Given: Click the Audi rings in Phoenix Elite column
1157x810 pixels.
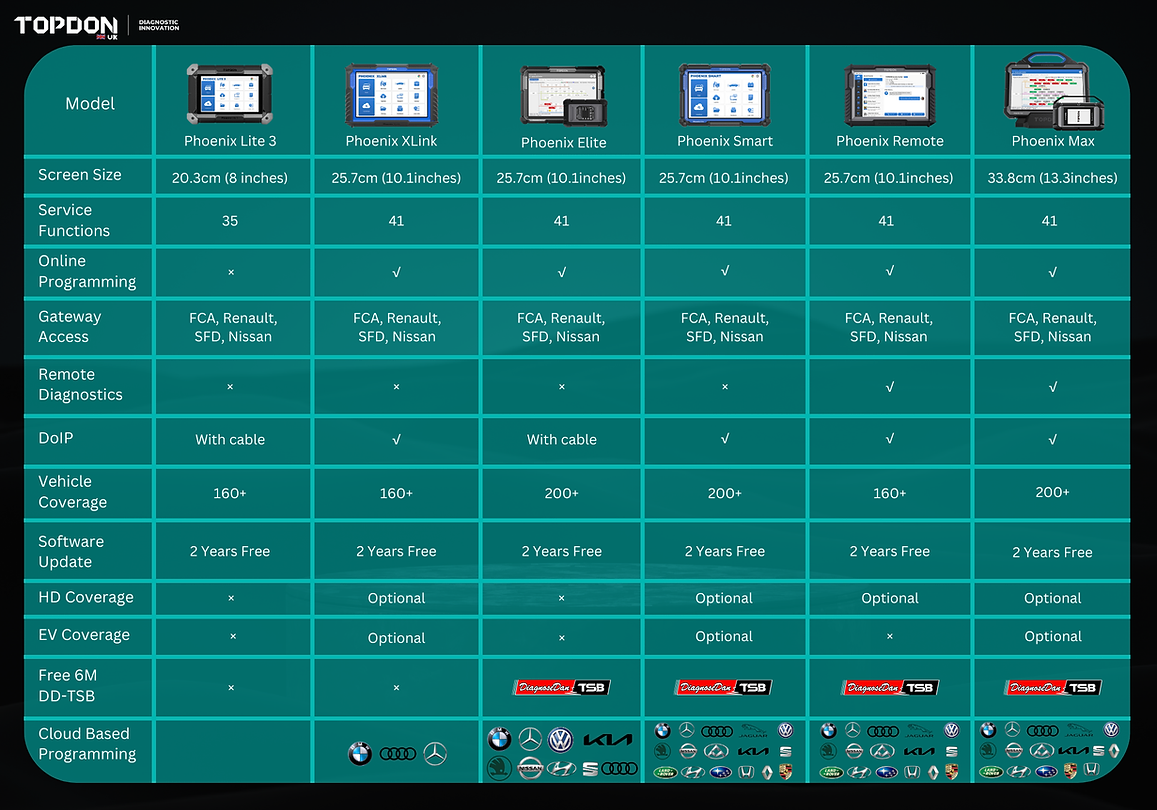Looking at the screenshot, I should coord(620,769).
